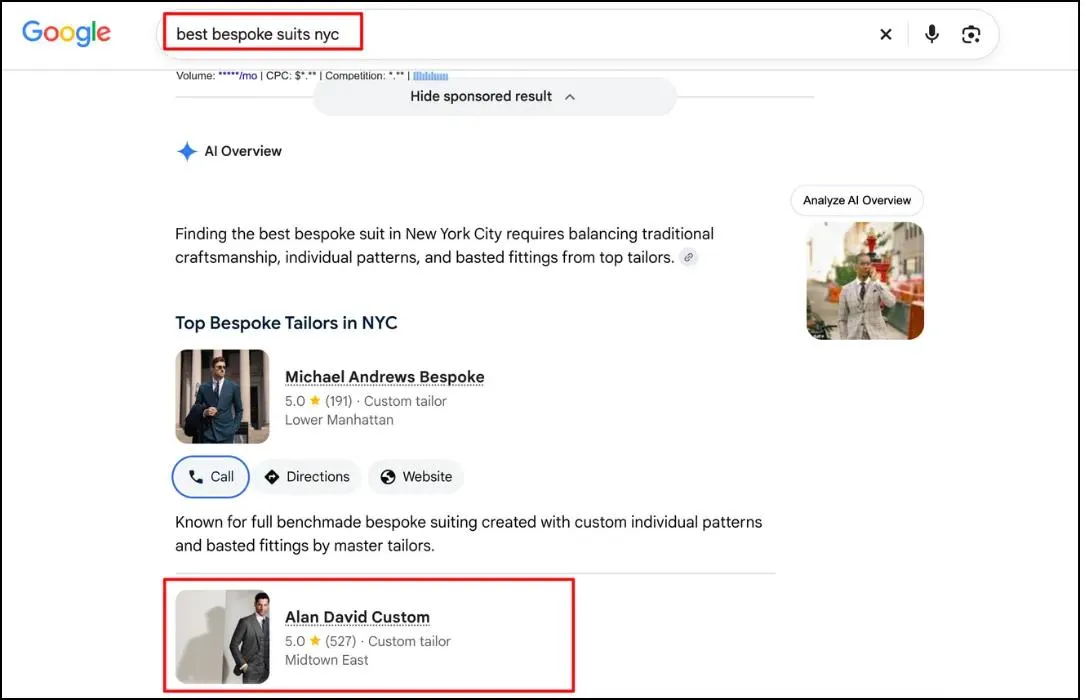This screenshot has height=700, width=1085.
Task: Click the 'Midtown East' location text
Action: click(x=327, y=660)
